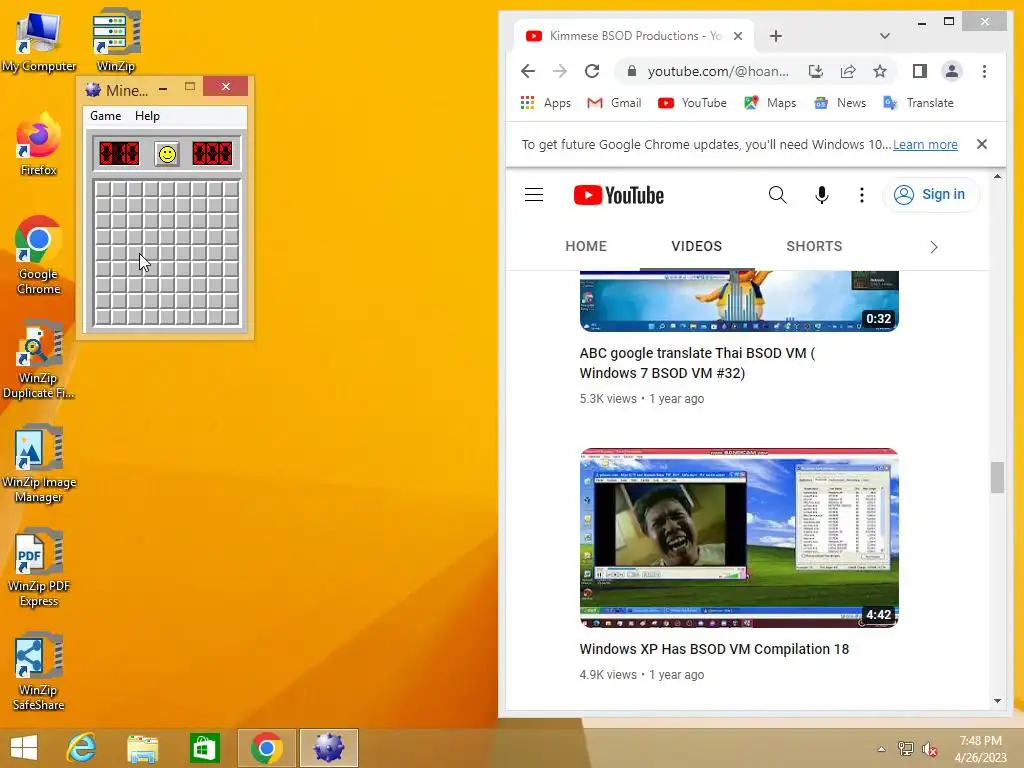Image resolution: width=1024 pixels, height=768 pixels.
Task: Click the network tray icon
Action: 905,749
